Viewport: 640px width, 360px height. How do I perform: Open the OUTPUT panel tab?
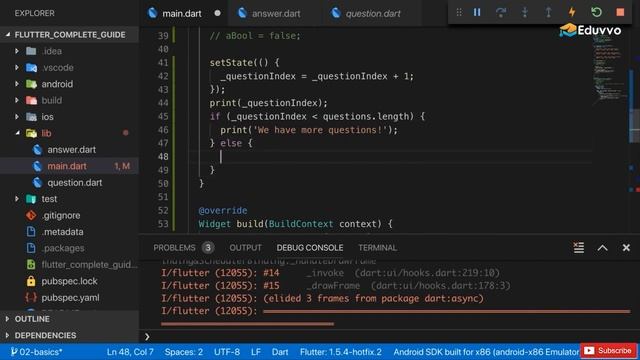(x=245, y=248)
